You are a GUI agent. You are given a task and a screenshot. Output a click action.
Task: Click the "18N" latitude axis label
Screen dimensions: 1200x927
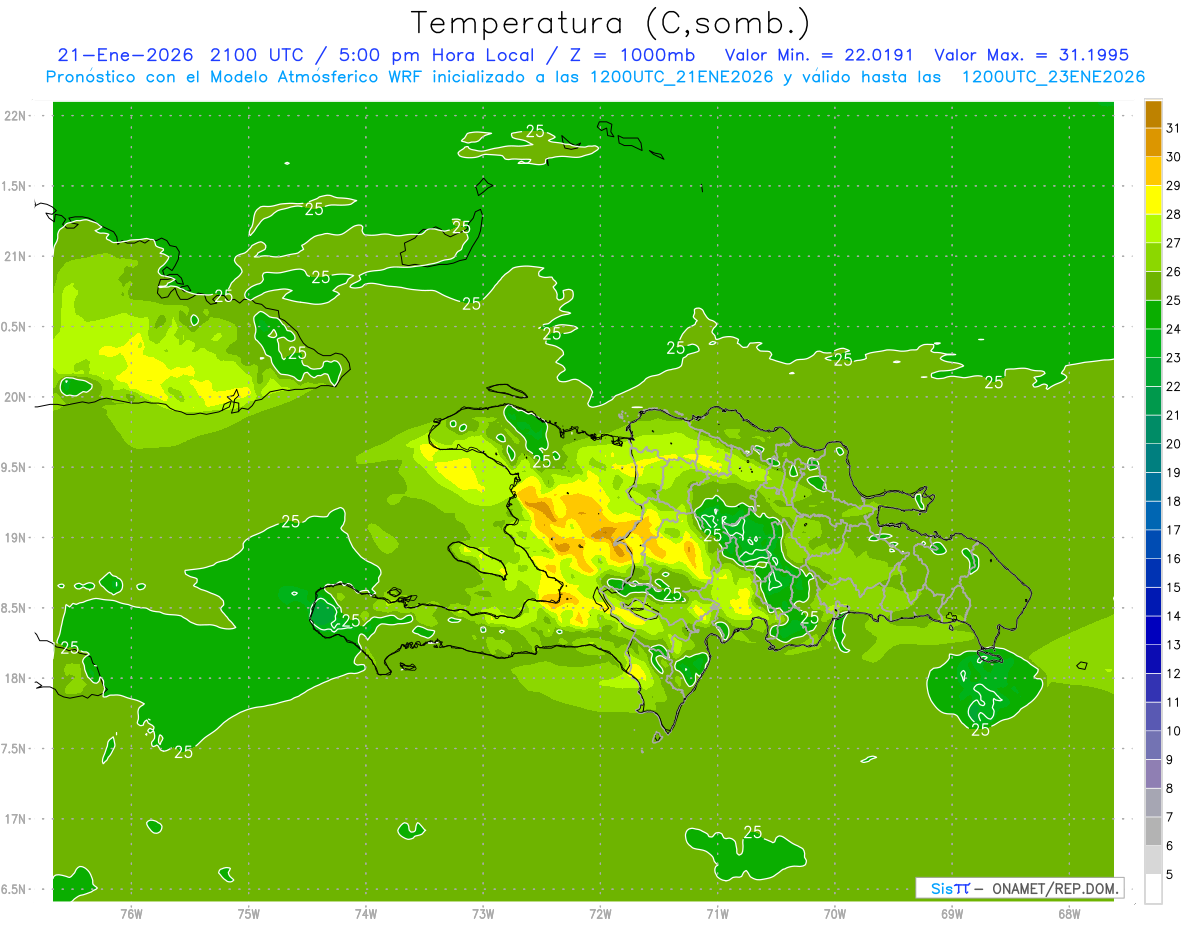click(x=14, y=678)
